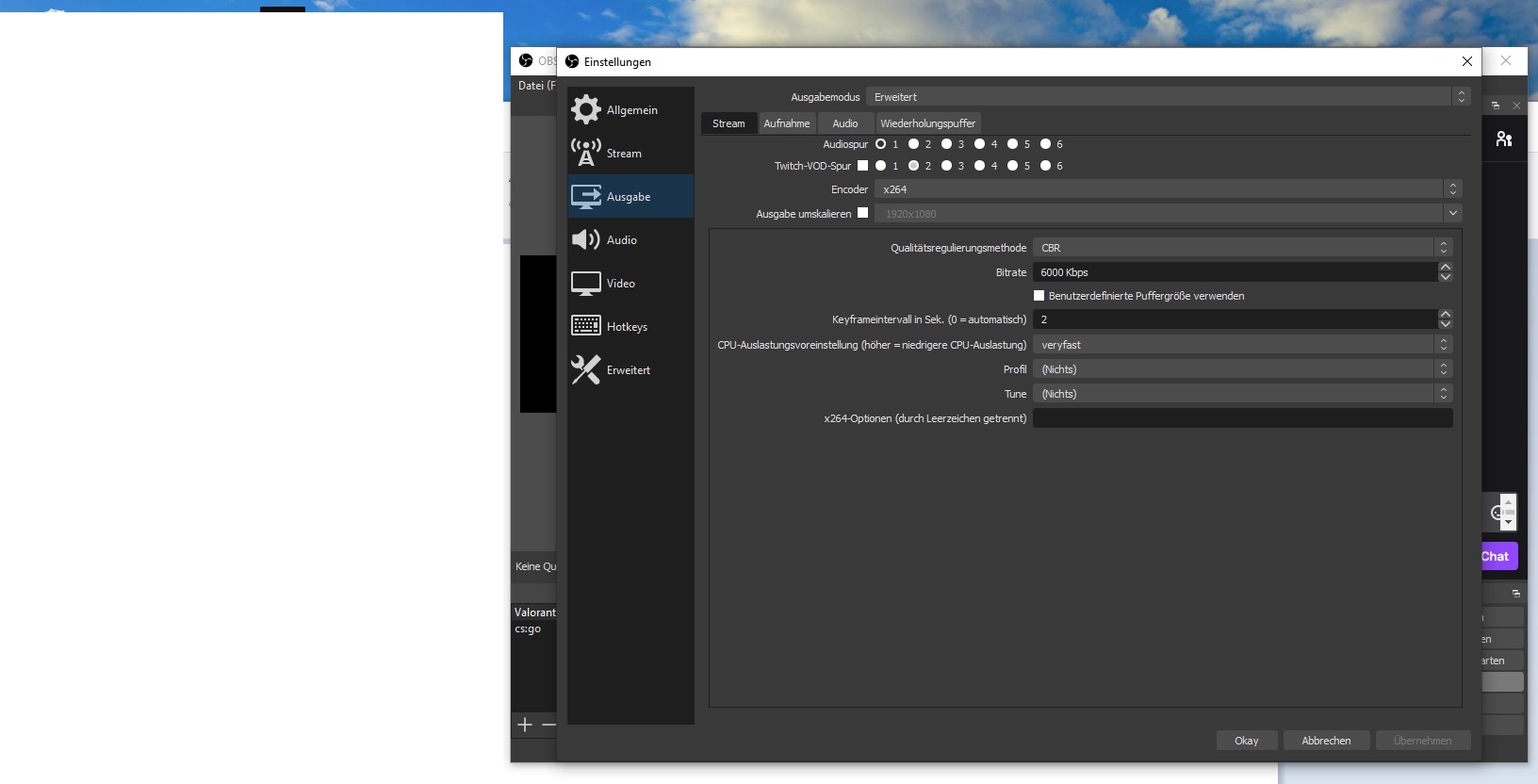The width and height of the screenshot is (1538, 784).
Task: Open Video settings via monitor icon
Action: coord(585,283)
